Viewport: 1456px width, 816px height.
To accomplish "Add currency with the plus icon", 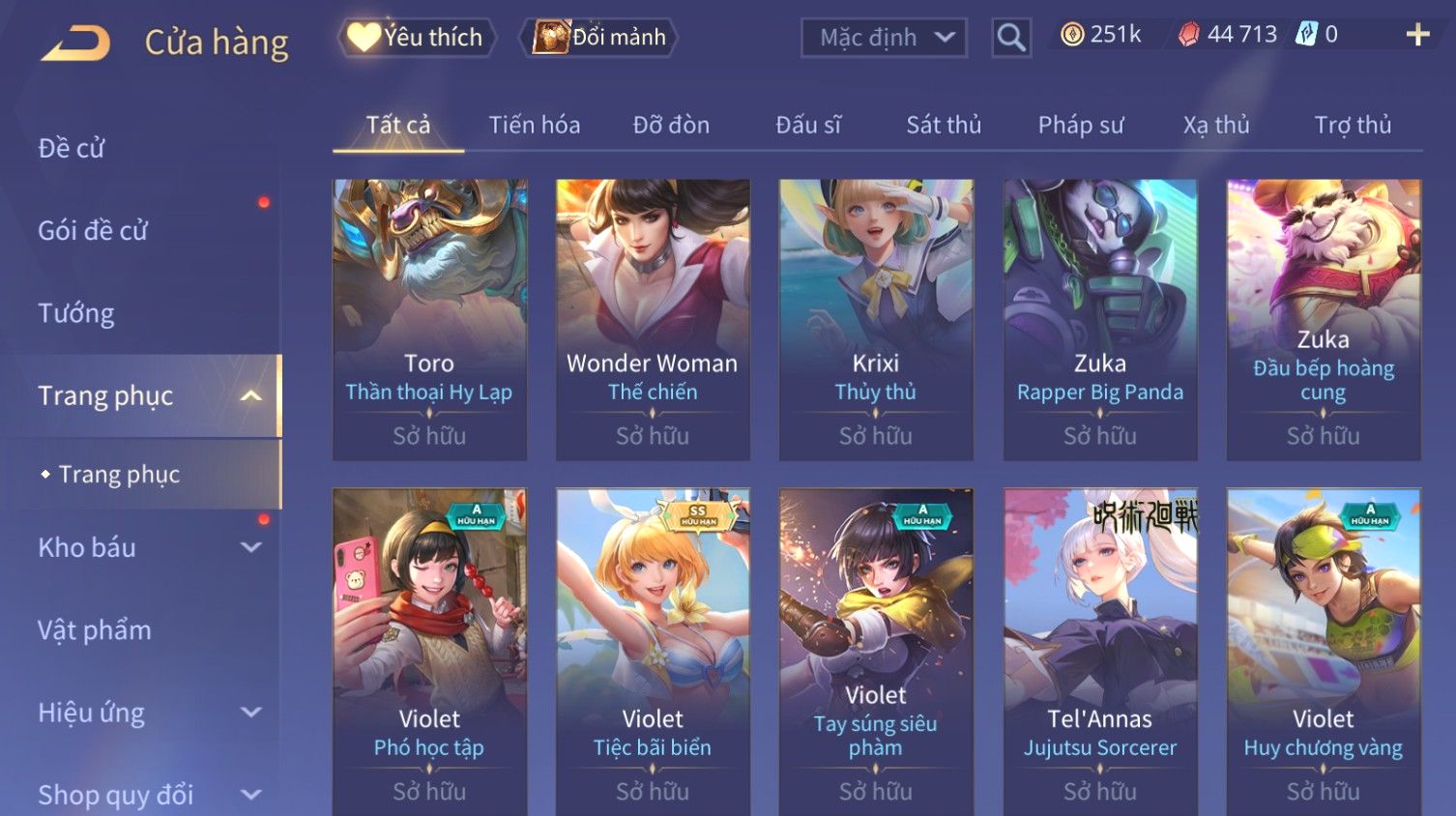I will (1417, 35).
